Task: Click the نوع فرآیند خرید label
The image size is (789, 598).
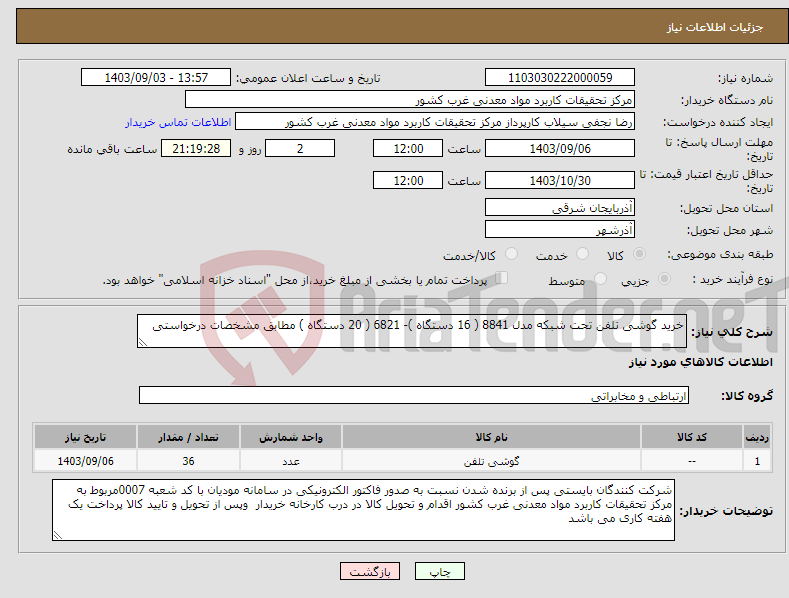Action: coord(732,279)
